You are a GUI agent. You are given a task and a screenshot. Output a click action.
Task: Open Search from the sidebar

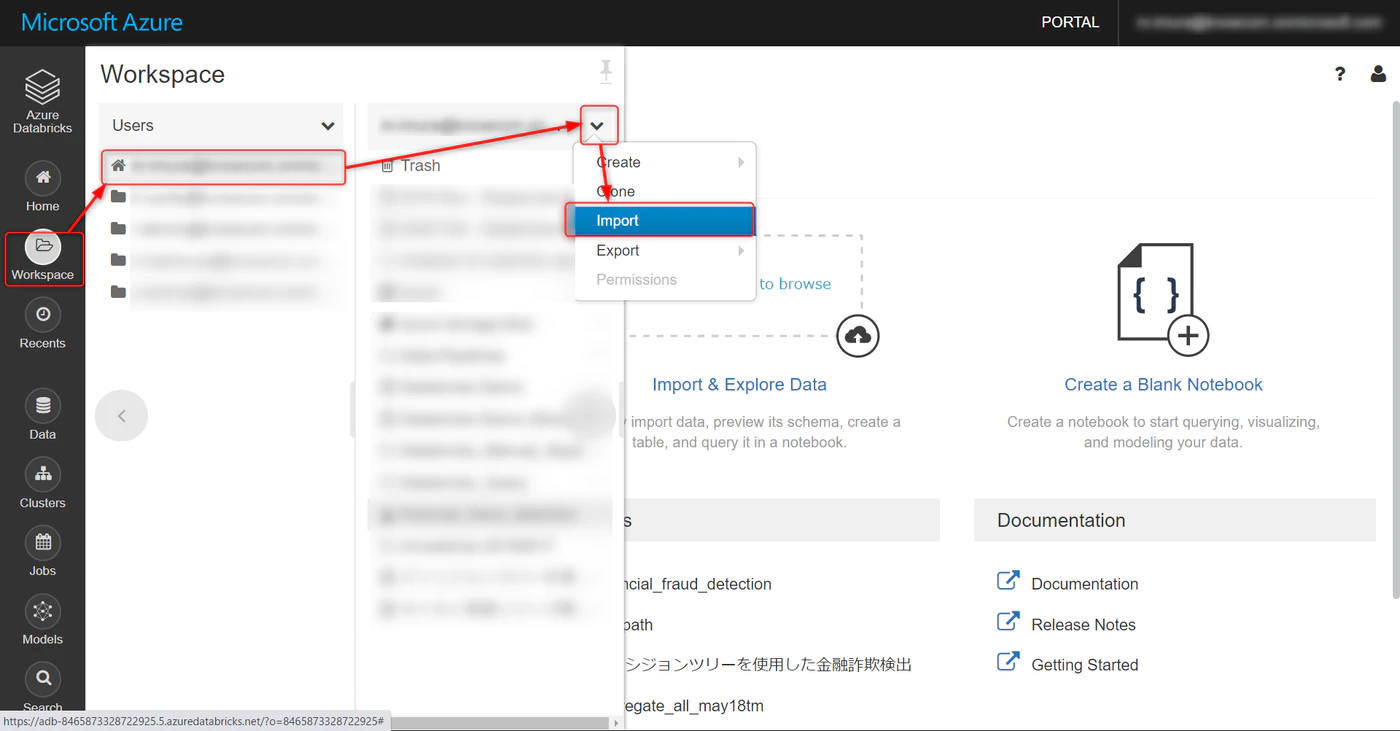[42, 688]
